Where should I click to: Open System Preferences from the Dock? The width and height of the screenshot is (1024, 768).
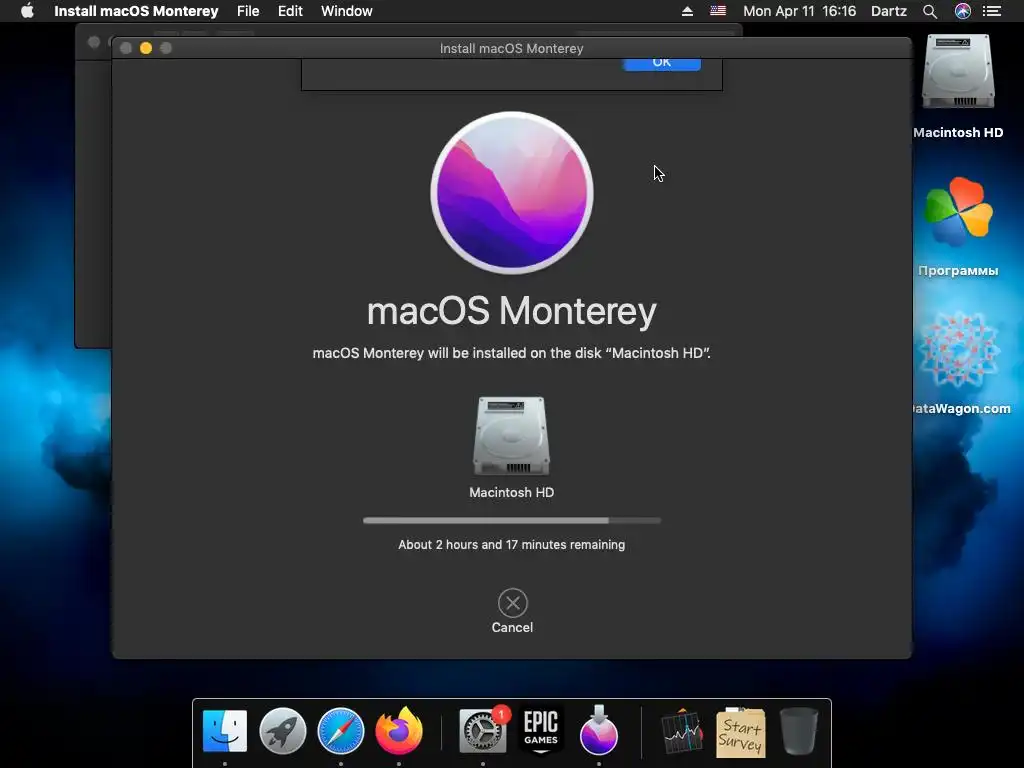pyautogui.click(x=483, y=731)
